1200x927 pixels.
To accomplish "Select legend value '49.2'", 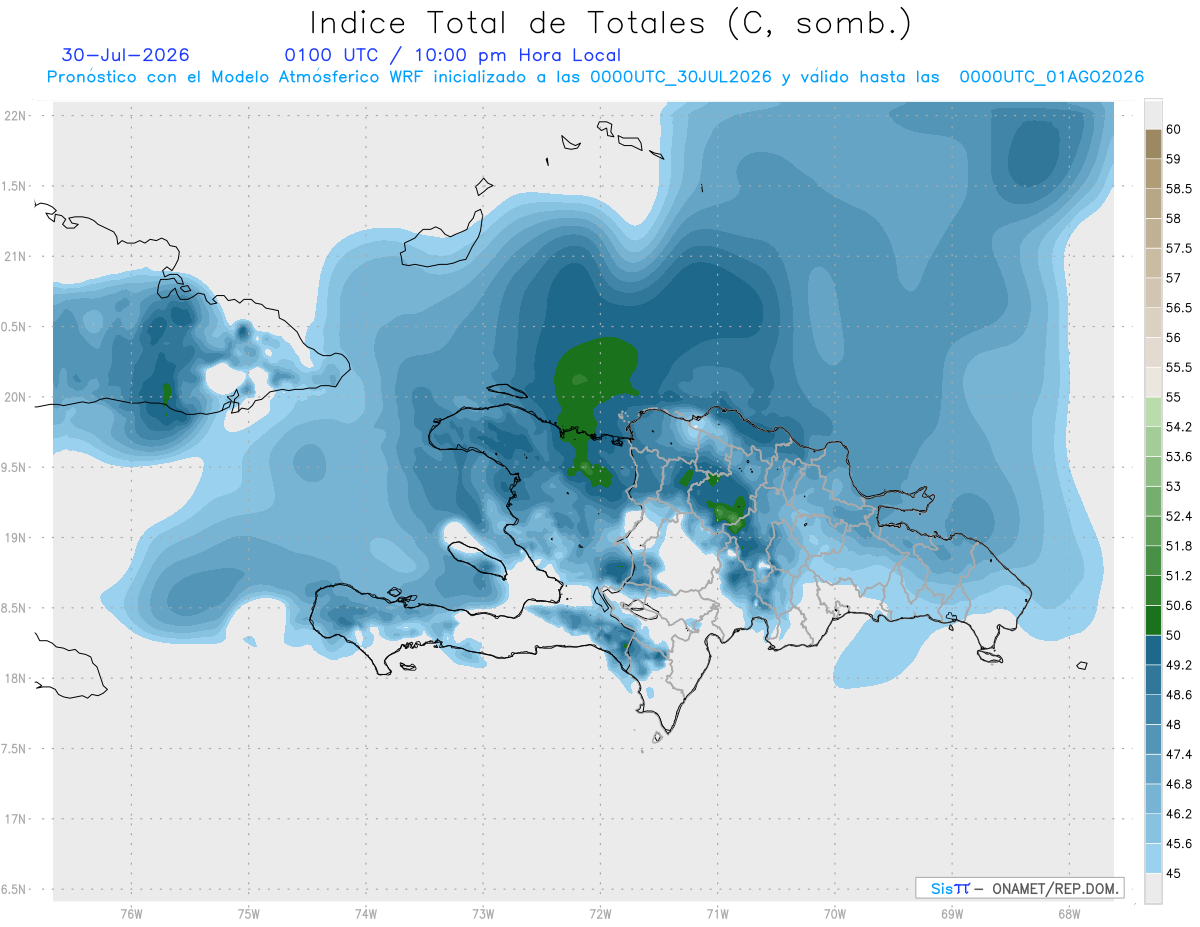I will pyautogui.click(x=1179, y=665).
